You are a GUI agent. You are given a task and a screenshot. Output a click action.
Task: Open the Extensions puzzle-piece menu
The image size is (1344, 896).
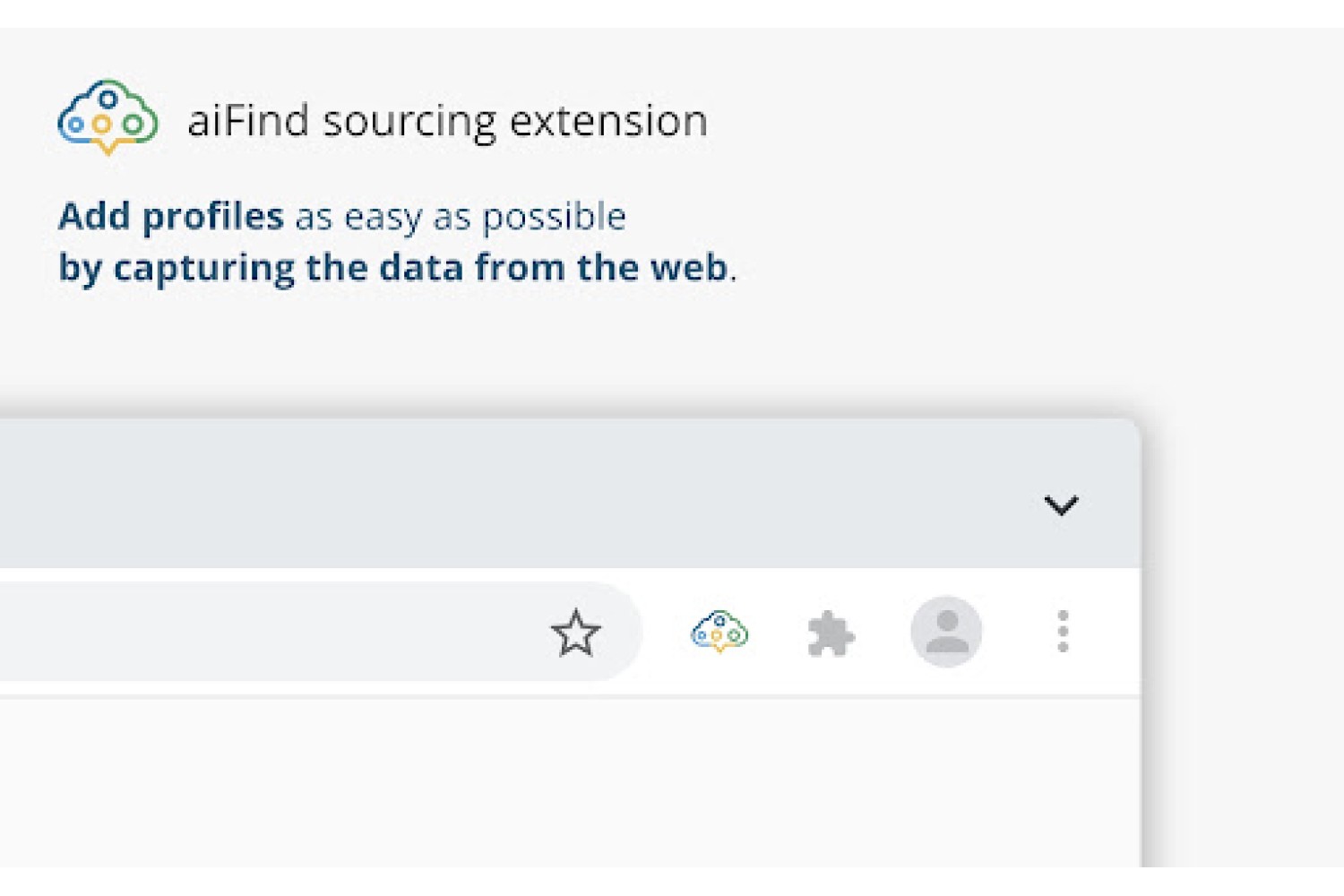pyautogui.click(x=831, y=633)
